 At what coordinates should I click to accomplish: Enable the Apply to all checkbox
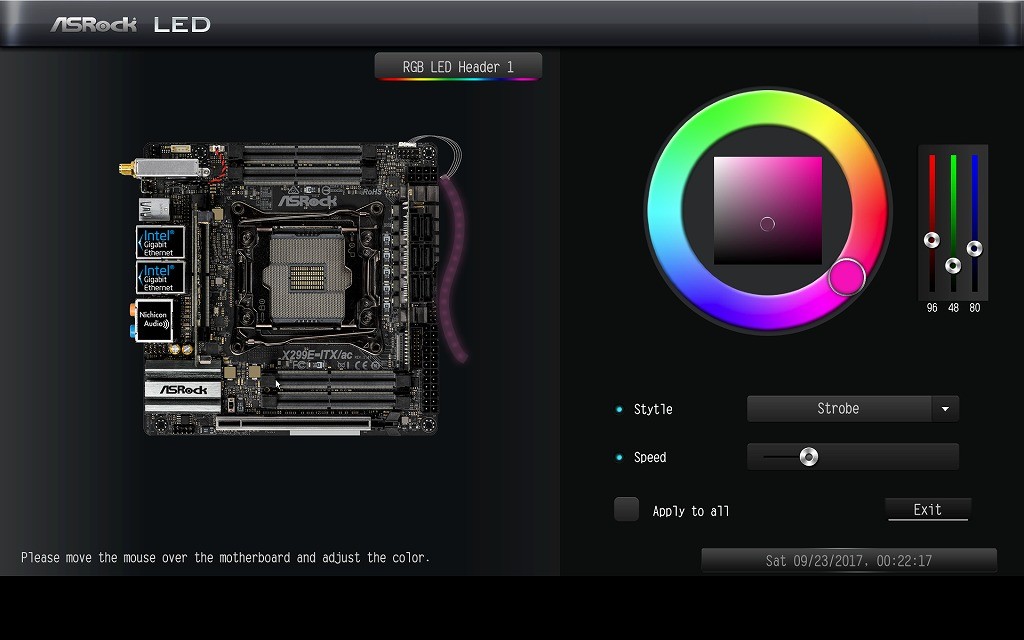pyautogui.click(x=626, y=509)
